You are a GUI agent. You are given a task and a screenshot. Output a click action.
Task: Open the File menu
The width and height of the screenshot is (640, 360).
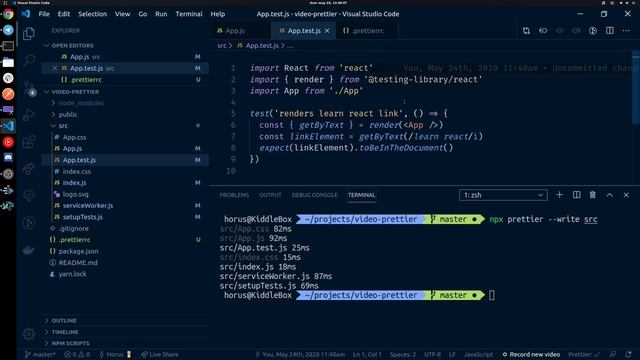[44, 14]
